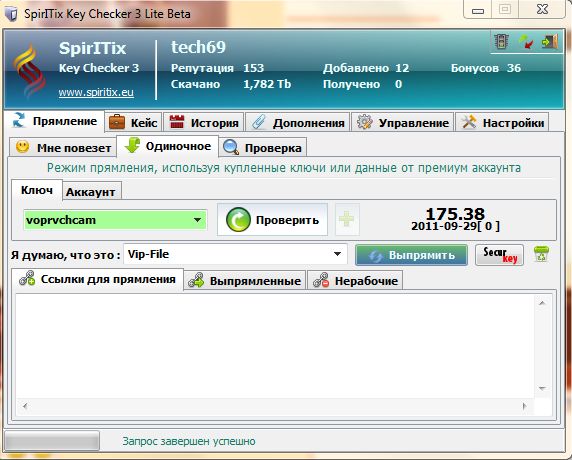Open the www.spiritix.eu link
Image resolution: width=572 pixels, height=460 pixels.
96,92
